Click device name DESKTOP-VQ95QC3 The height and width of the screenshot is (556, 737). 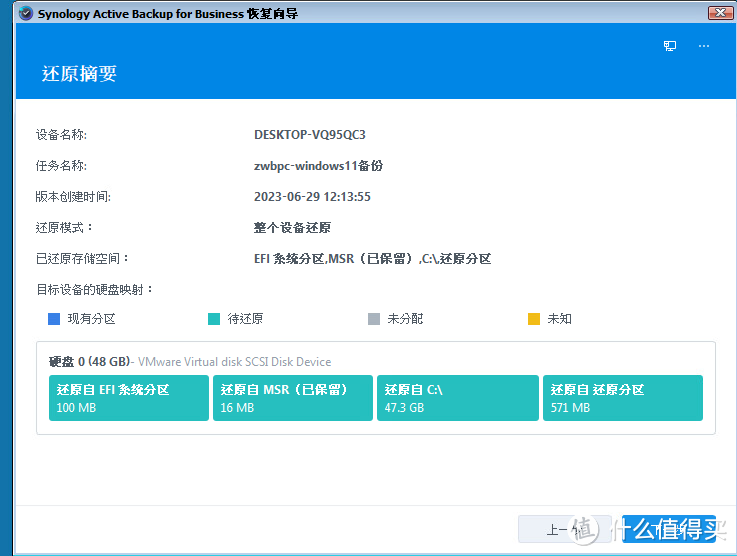click(310, 135)
